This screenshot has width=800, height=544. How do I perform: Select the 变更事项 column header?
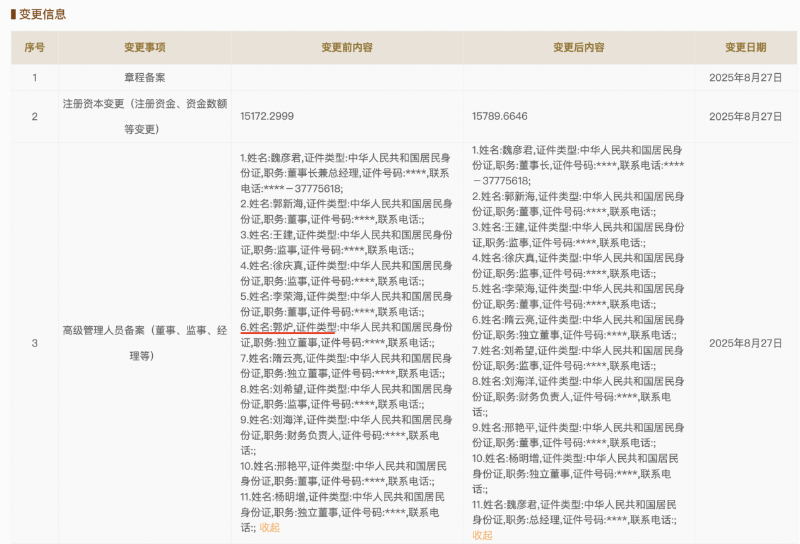pos(145,47)
